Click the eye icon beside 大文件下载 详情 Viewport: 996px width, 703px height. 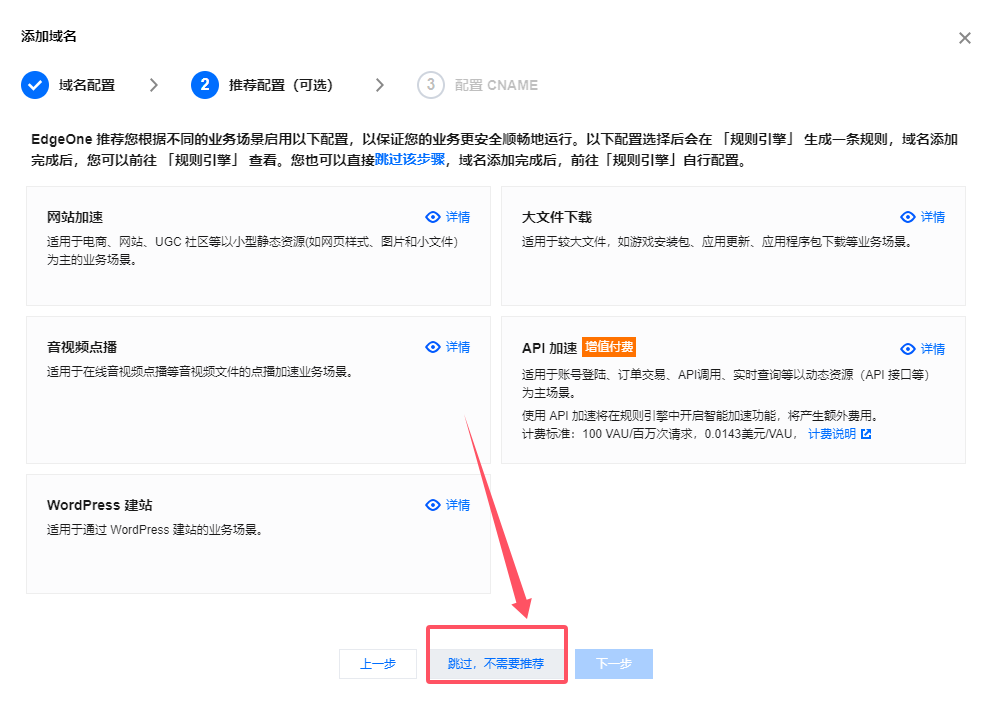(908, 217)
